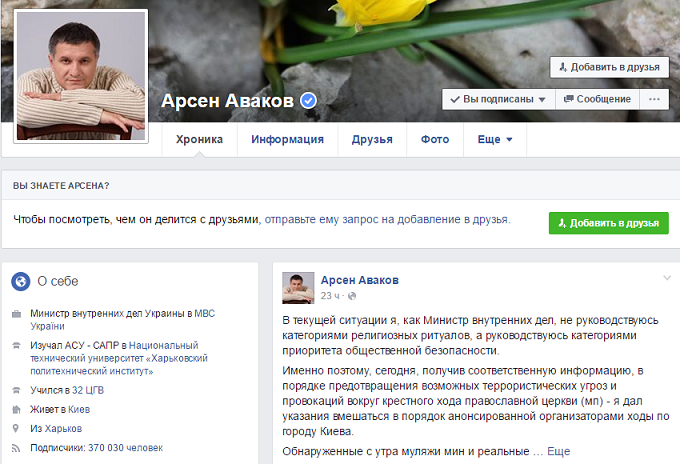Open the large profile picture
This screenshot has width=680, height=464.
[81, 76]
